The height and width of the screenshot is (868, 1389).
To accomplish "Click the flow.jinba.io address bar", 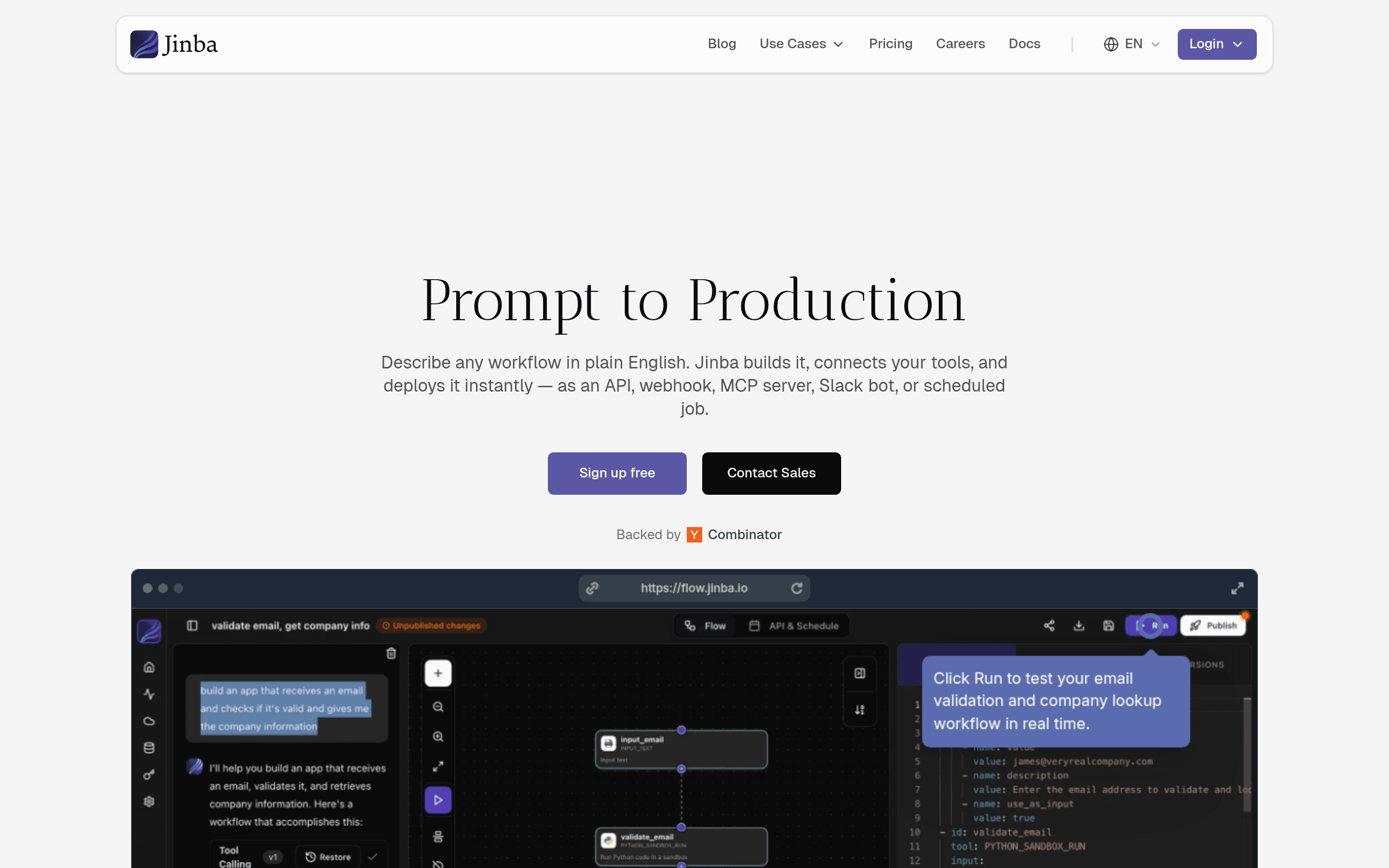I will click(x=694, y=588).
